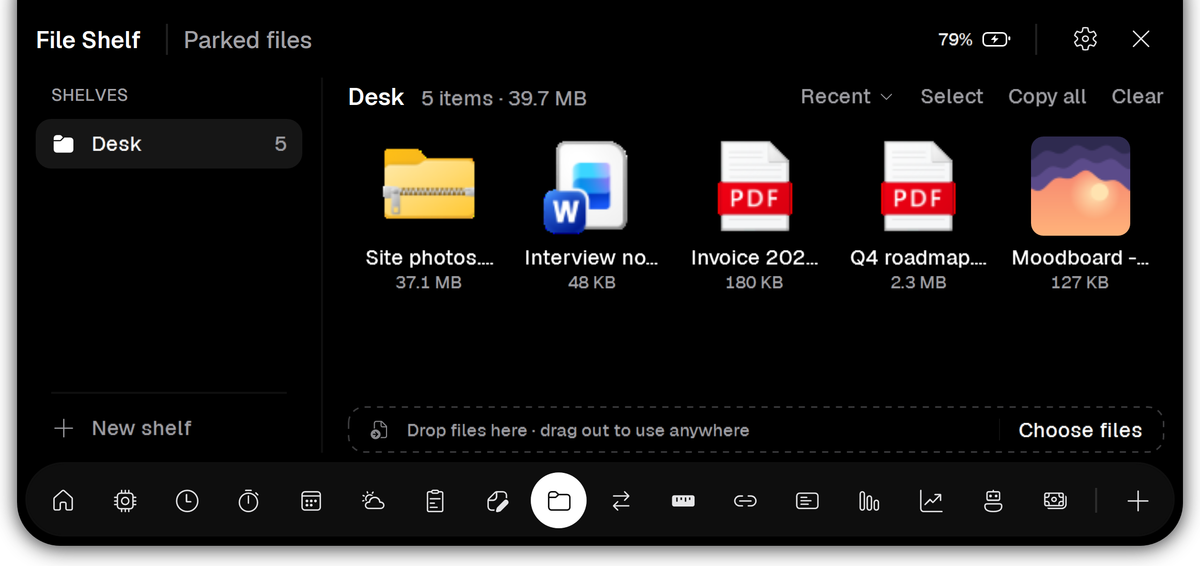Click the battery charging indicator
Image resolution: width=1200 pixels, height=566 pixels.
996,40
